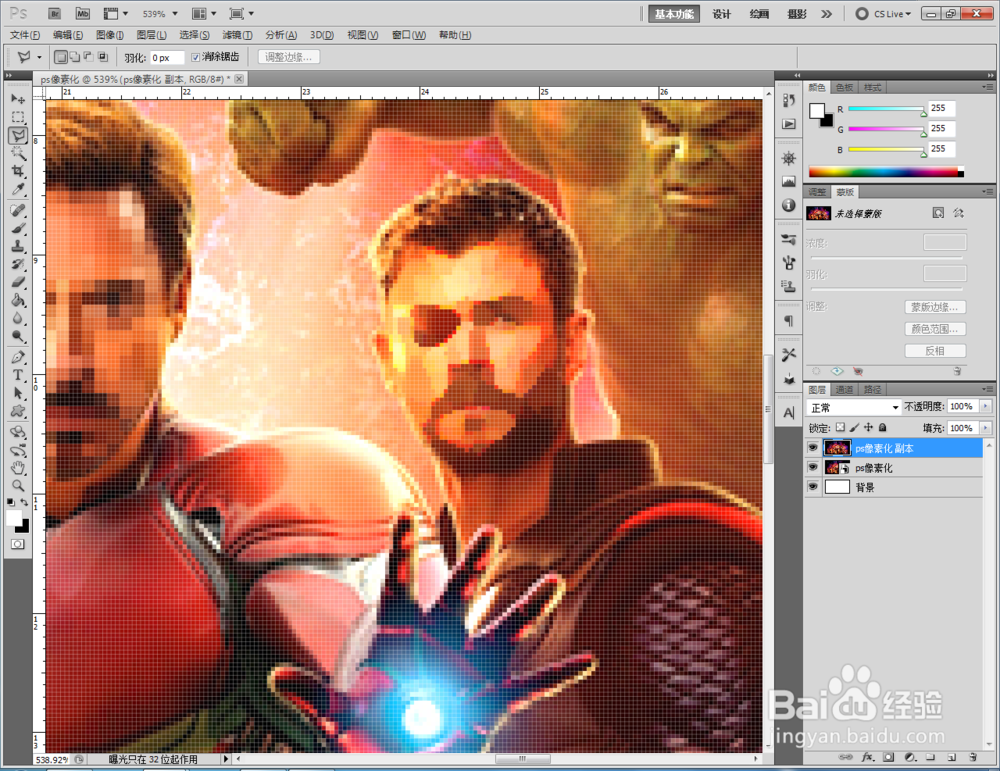Open the Layer Style fx menu
Image resolution: width=1000 pixels, height=771 pixels.
coord(867,757)
